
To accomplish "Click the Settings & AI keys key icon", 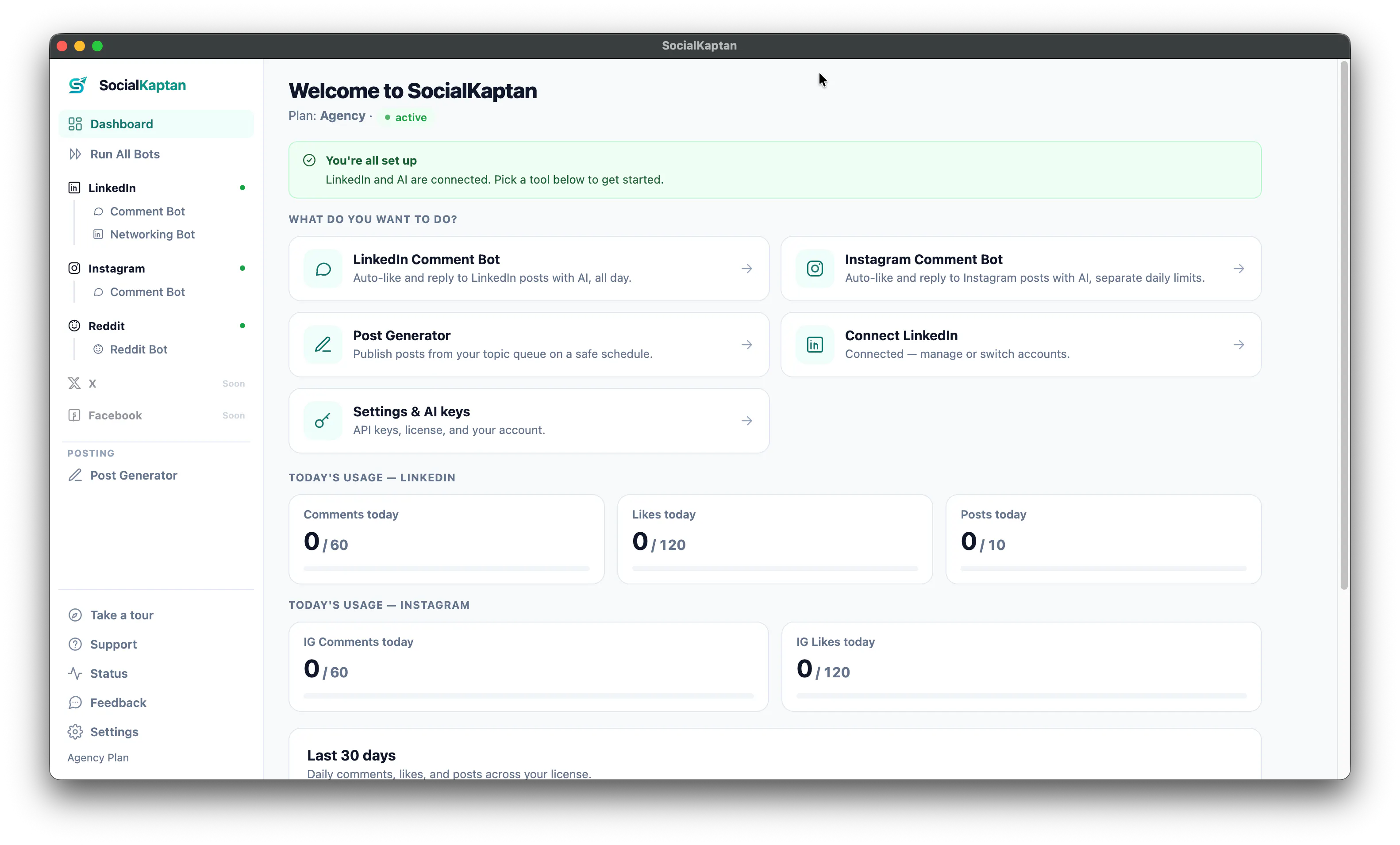I will tap(323, 421).
